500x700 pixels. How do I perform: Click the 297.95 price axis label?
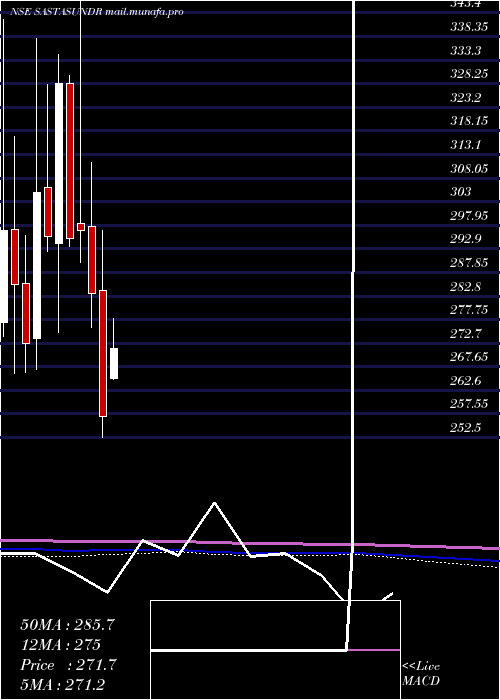tap(469, 216)
